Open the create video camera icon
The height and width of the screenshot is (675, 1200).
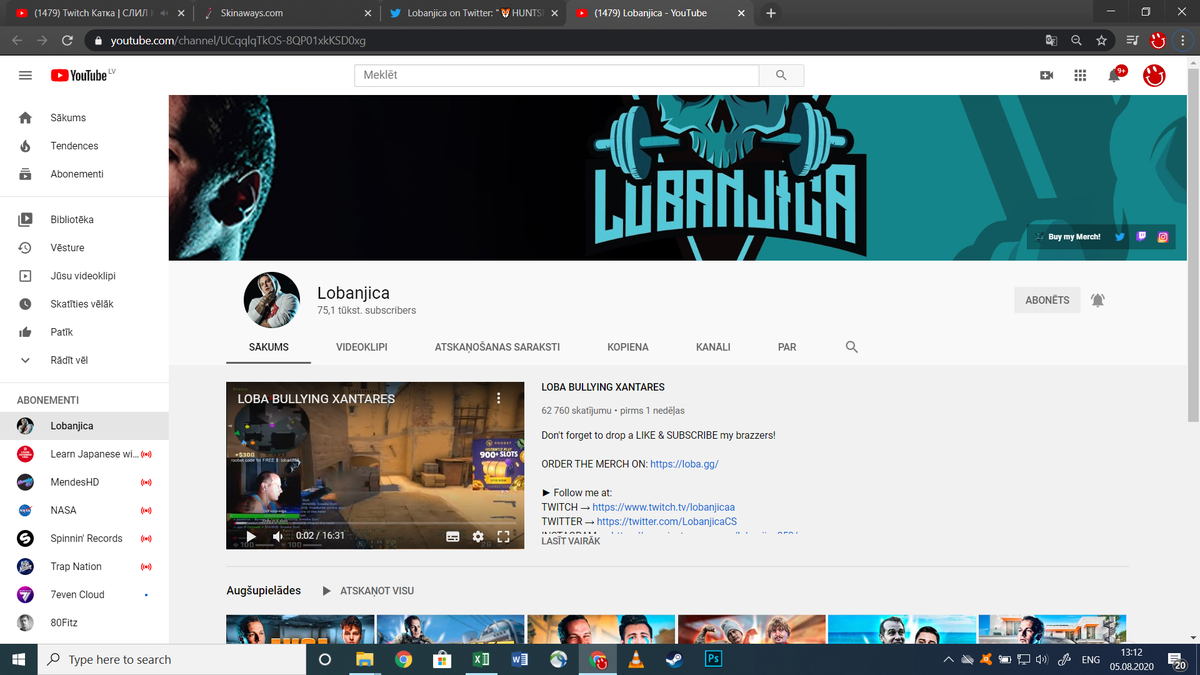1046,75
